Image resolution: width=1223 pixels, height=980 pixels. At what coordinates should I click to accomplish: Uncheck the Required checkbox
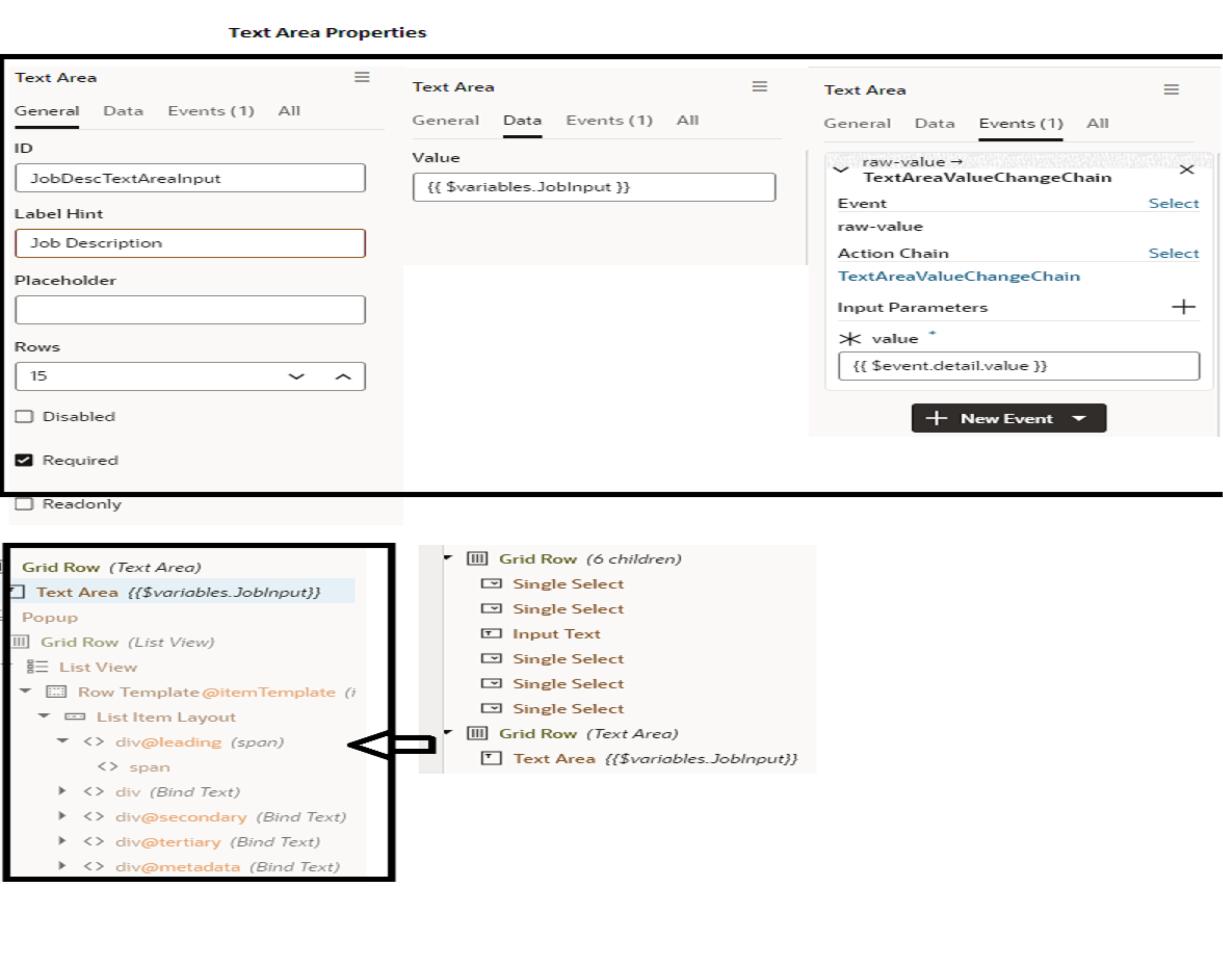coord(24,460)
